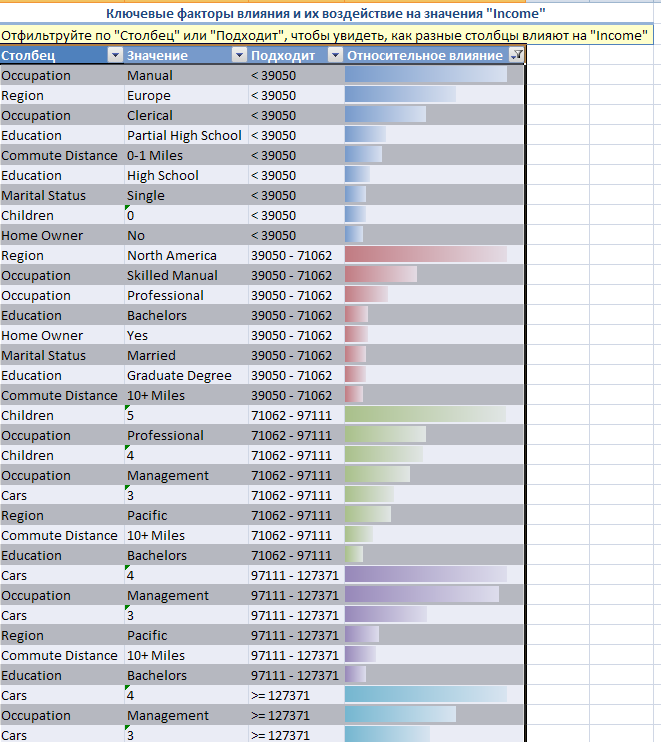661x742 pixels.
Task: Select the 0-1 Miles cell
Action: tap(186, 155)
